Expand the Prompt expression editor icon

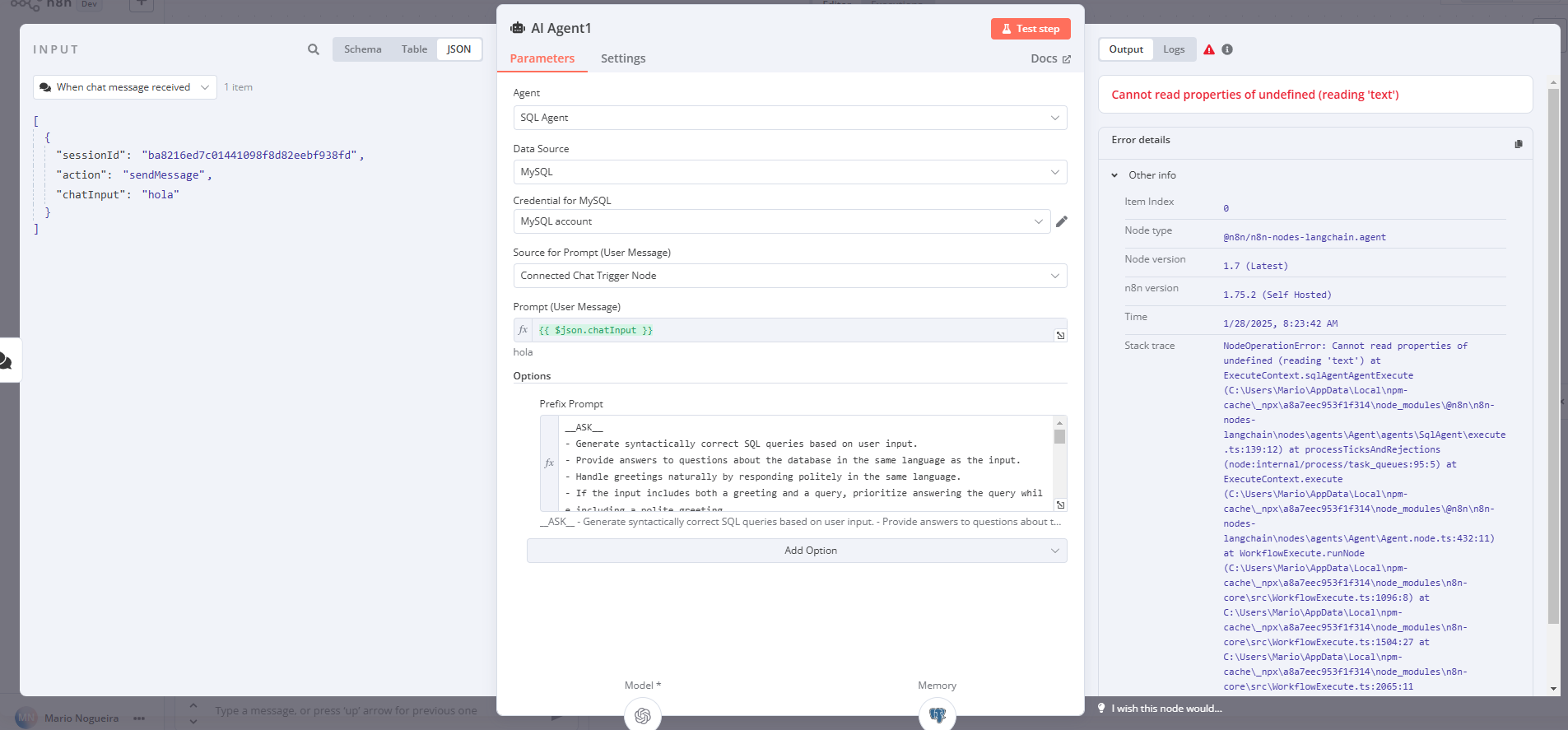[1060, 335]
